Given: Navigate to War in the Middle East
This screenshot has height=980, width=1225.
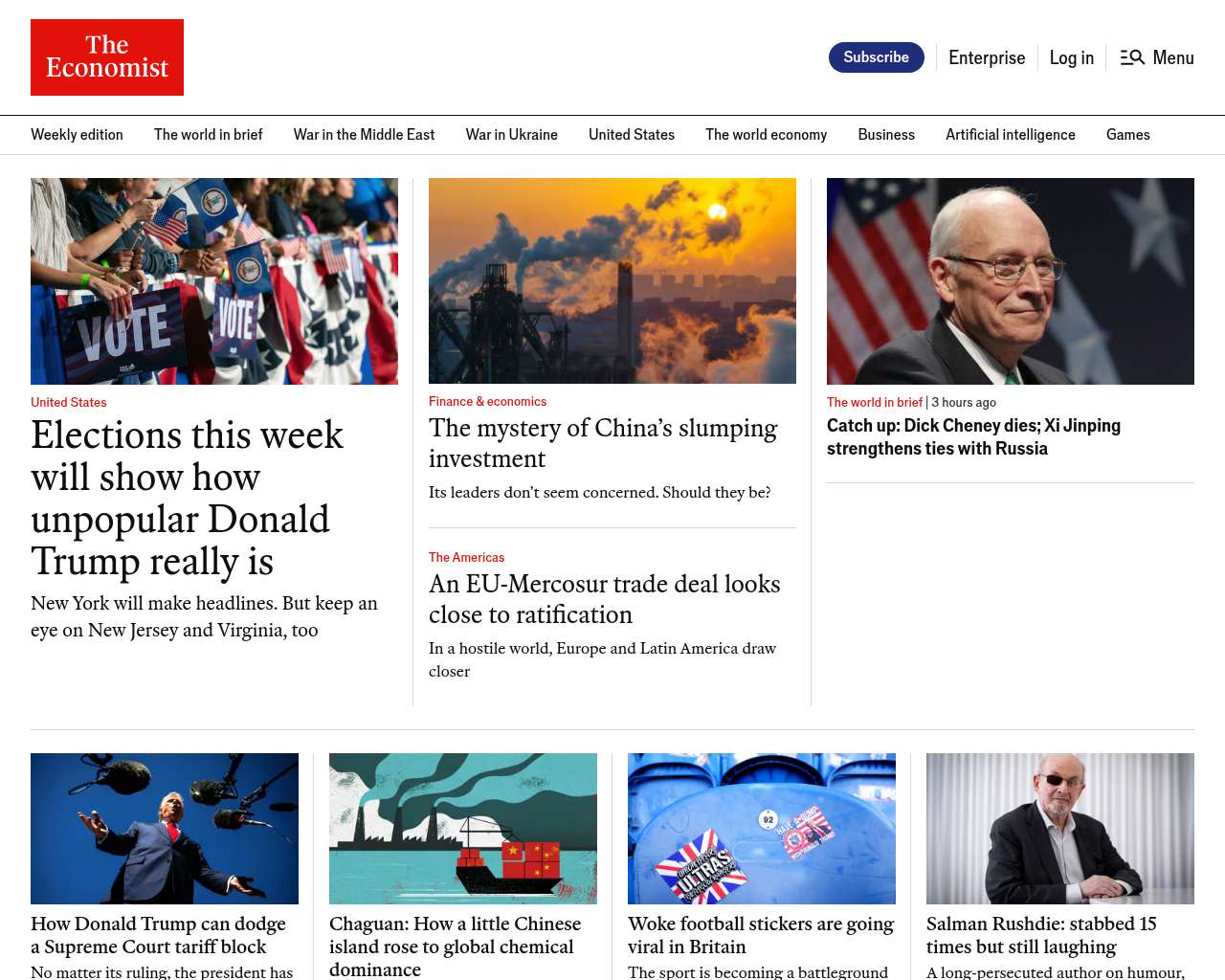Looking at the screenshot, I should (x=364, y=135).
